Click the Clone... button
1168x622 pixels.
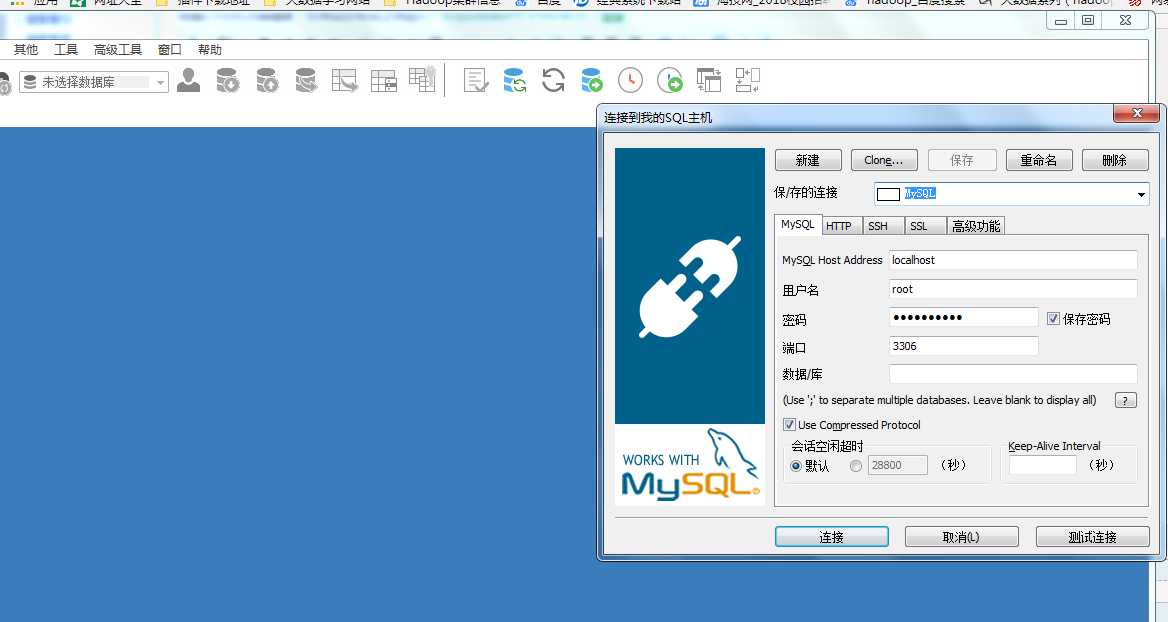point(884,160)
